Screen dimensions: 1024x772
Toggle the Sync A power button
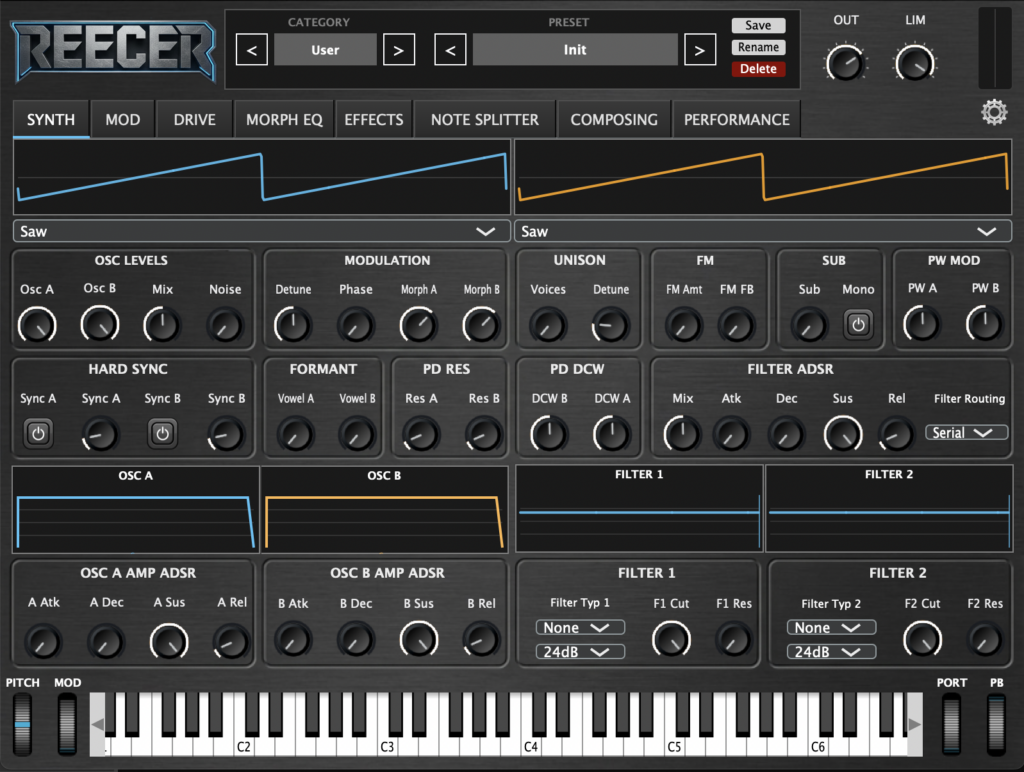point(38,433)
